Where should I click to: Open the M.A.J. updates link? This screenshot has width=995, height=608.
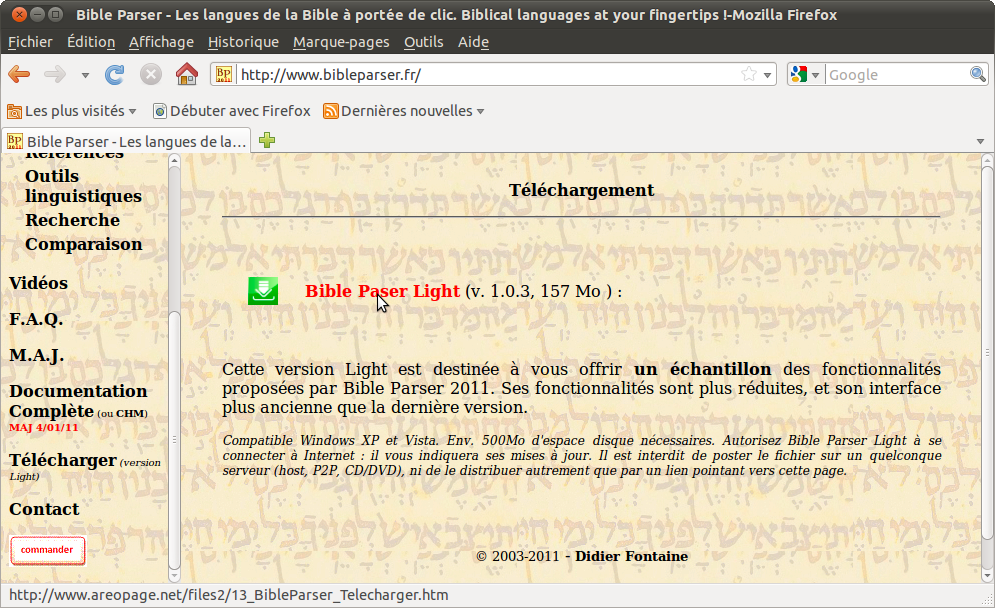click(36, 355)
